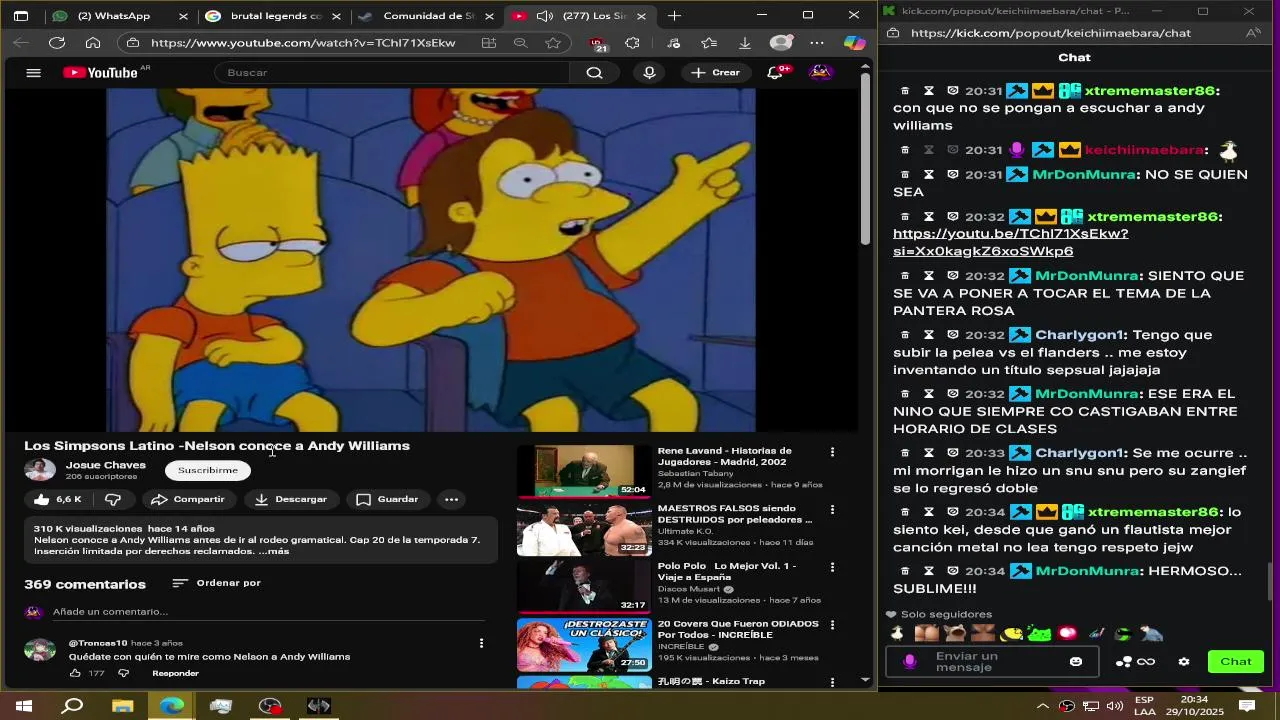1280x720 pixels.
Task: Open options for the Rene Lavand video
Action: [x=832, y=452]
